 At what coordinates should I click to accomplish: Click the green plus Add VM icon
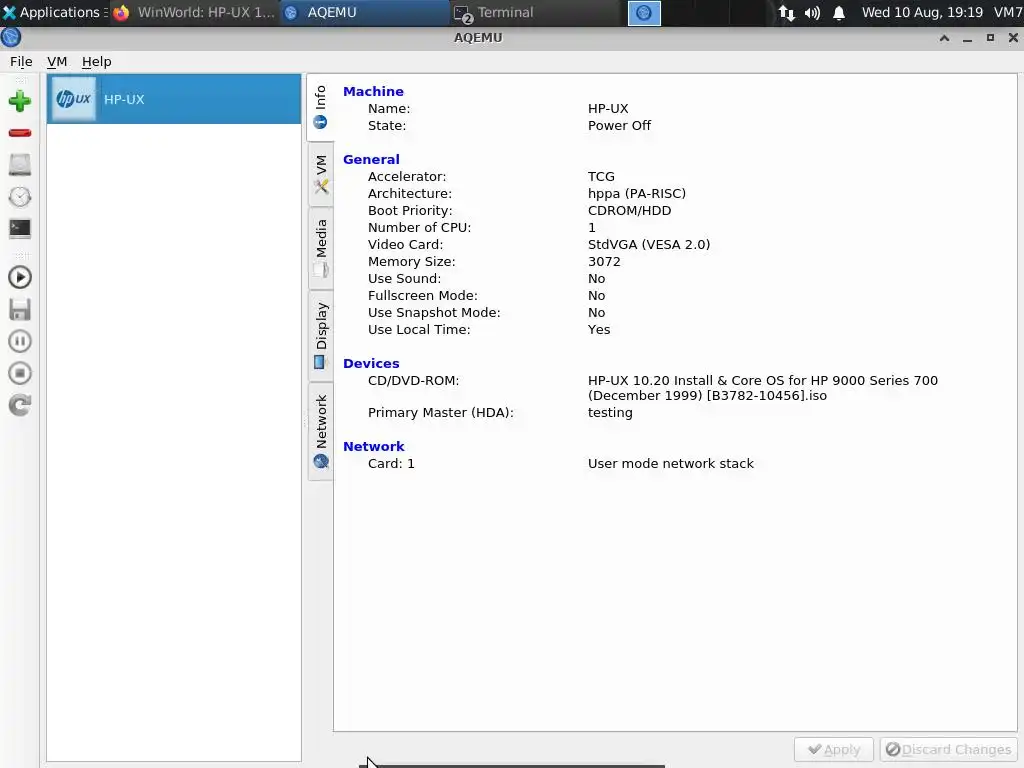pyautogui.click(x=20, y=101)
